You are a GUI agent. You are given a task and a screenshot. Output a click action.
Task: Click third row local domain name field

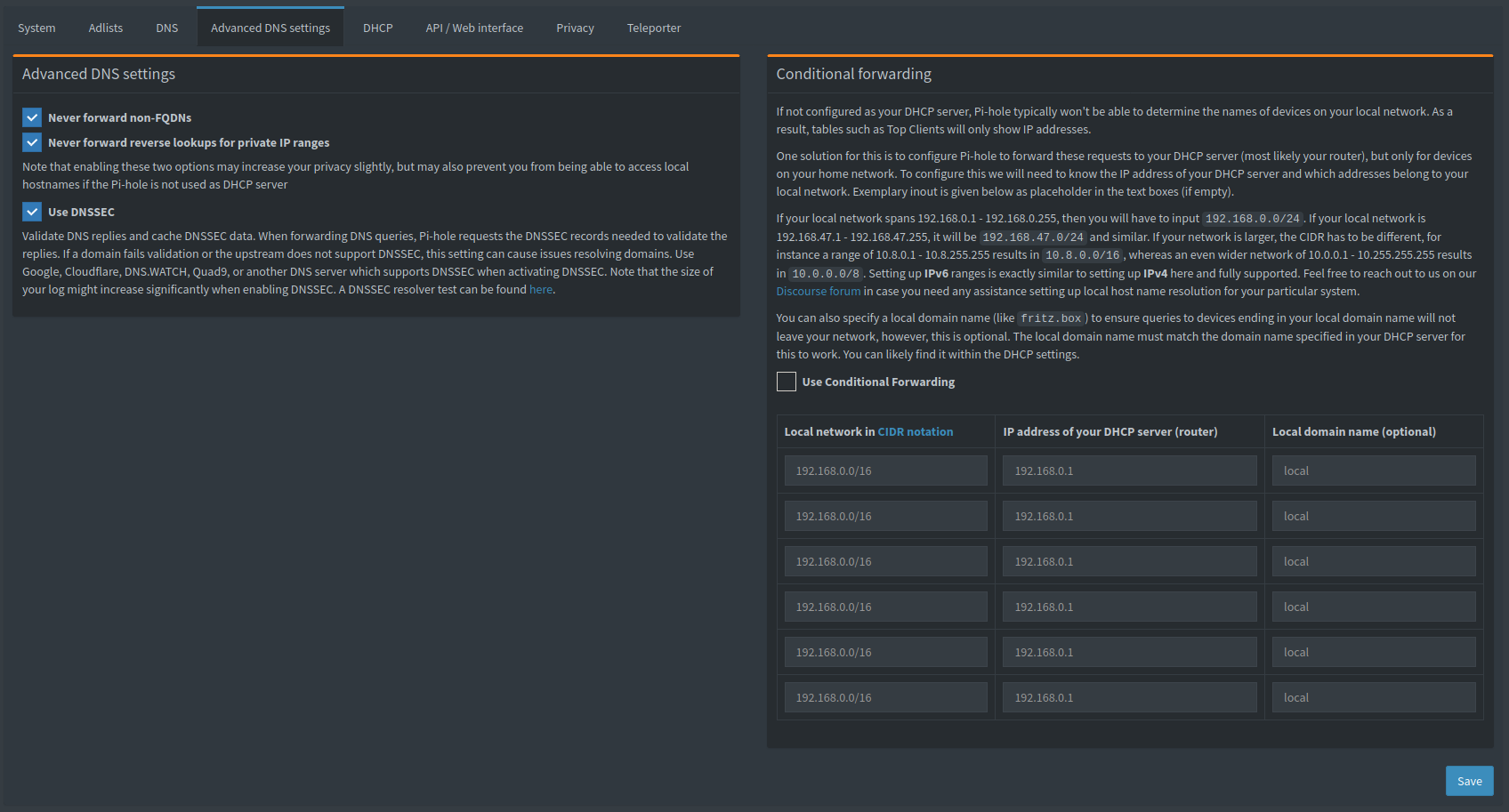click(x=1374, y=561)
